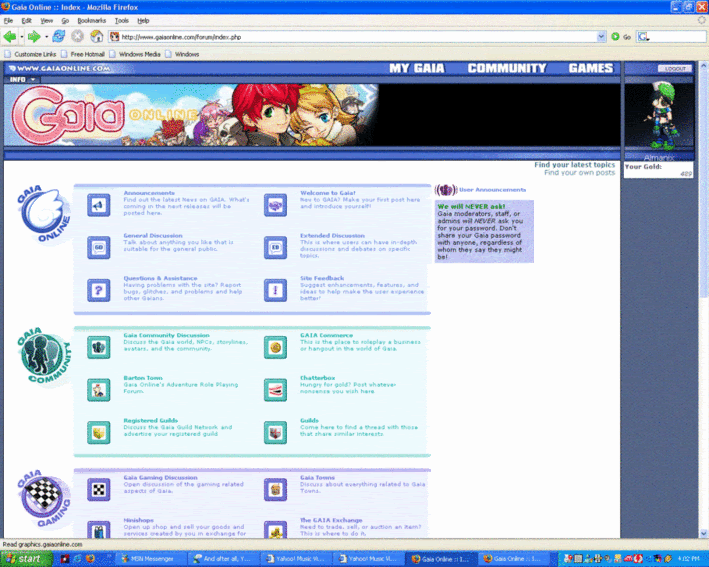The width and height of the screenshot is (709, 567).
Task: Open the Gaia Gaming Discussion checkered icon
Action: pos(99,490)
